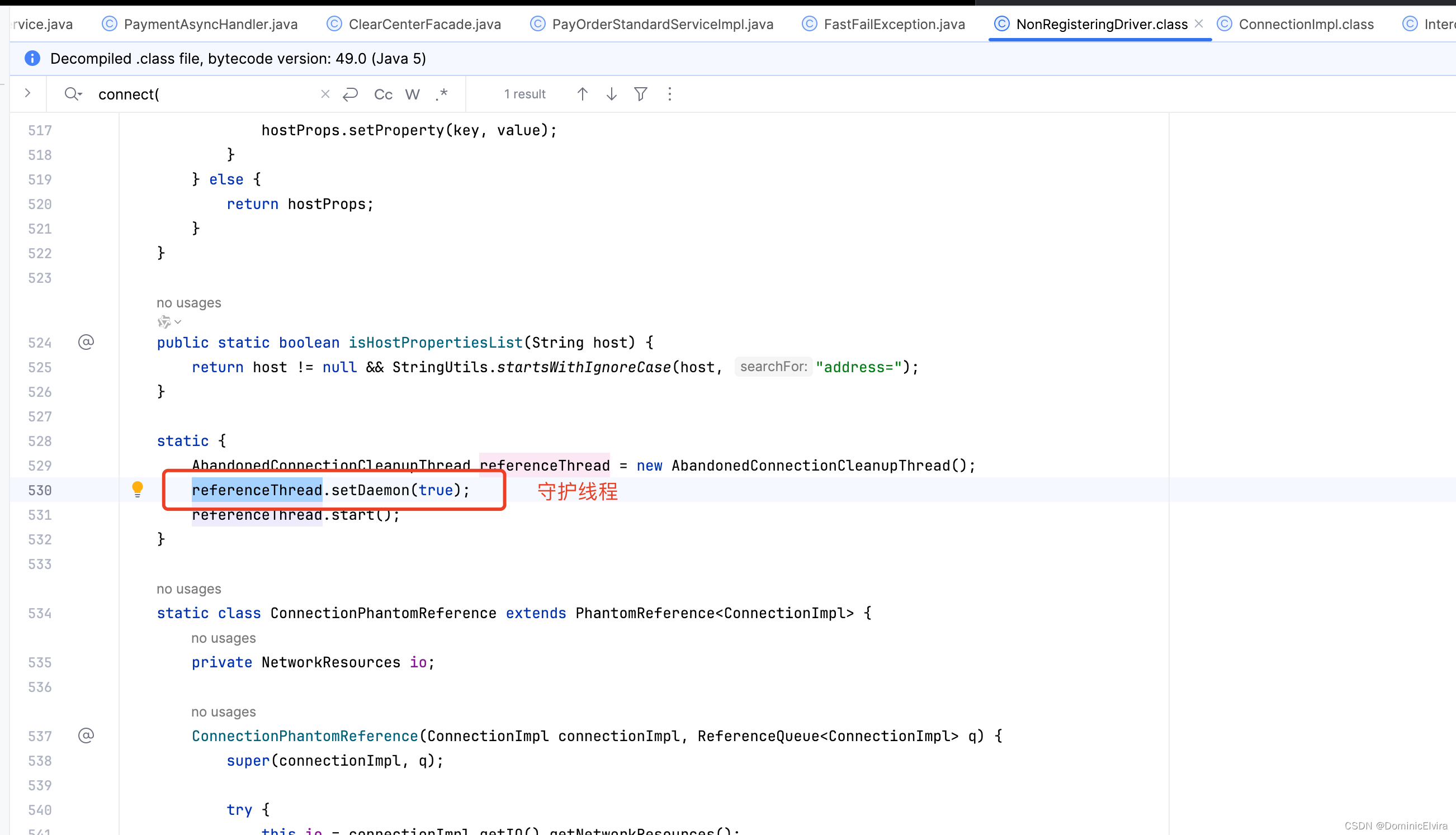Click super(connectionImpl, q) call
This screenshot has height=835, width=1456.
click(x=335, y=761)
